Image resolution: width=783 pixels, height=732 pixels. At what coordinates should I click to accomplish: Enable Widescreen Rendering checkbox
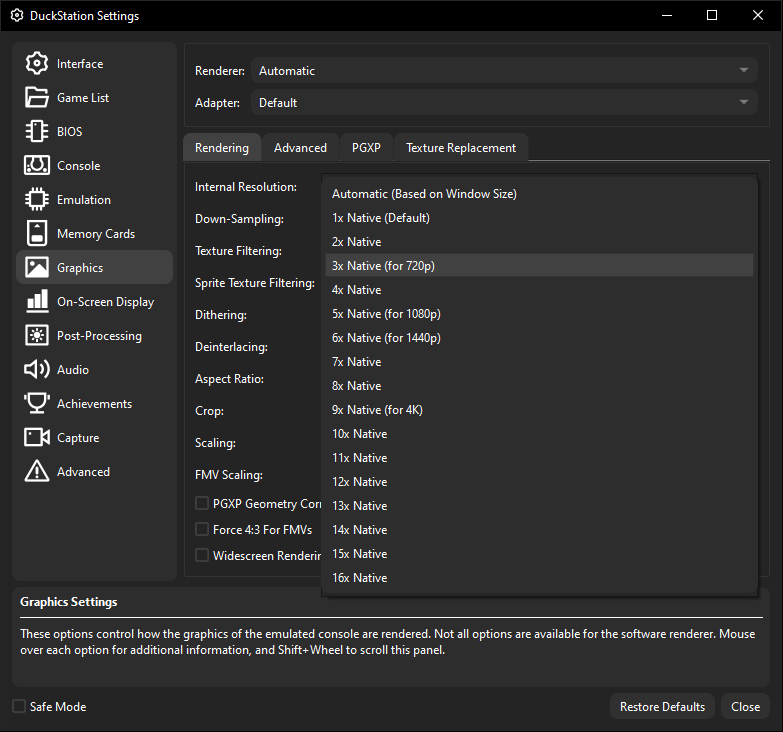pyautogui.click(x=202, y=555)
